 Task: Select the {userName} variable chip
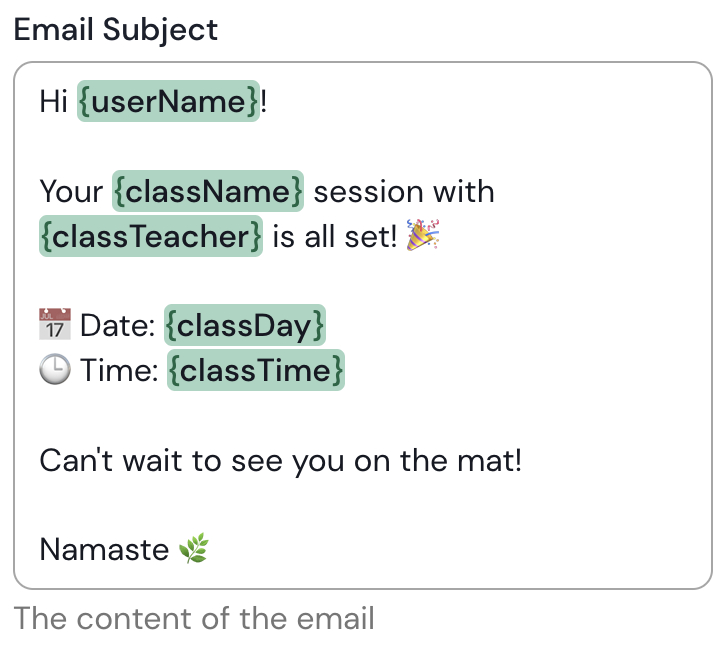coord(168,101)
